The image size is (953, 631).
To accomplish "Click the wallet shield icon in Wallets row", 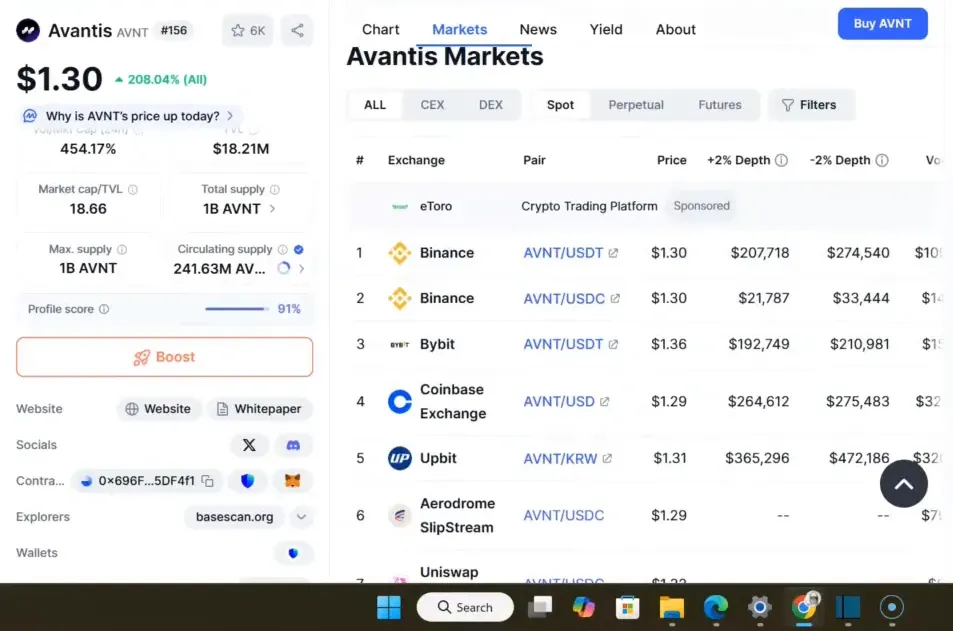I will [294, 553].
